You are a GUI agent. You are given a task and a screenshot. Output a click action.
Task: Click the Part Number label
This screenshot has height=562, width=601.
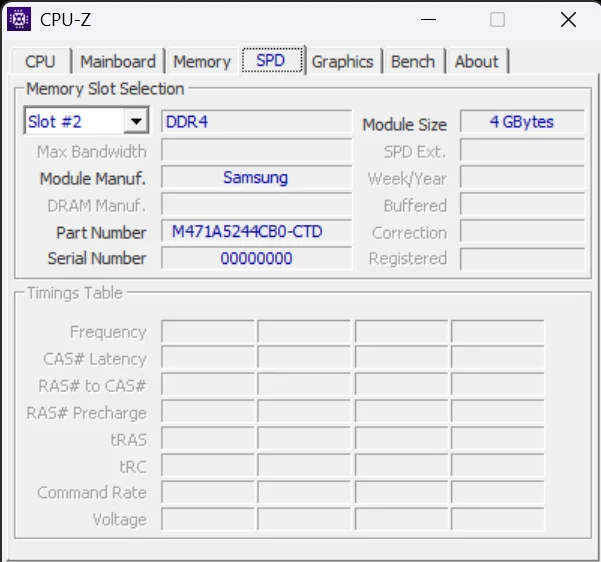click(101, 233)
